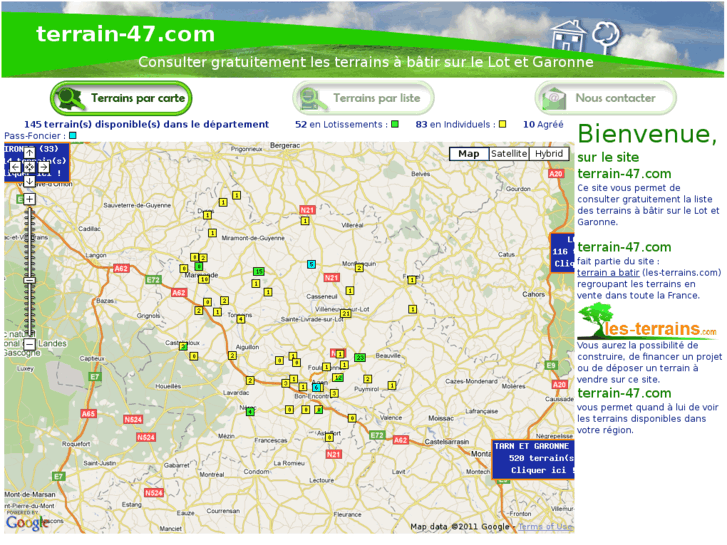Viewport: 727px width, 545px height.
Task: Switch to Hybrid view
Action: (549, 154)
